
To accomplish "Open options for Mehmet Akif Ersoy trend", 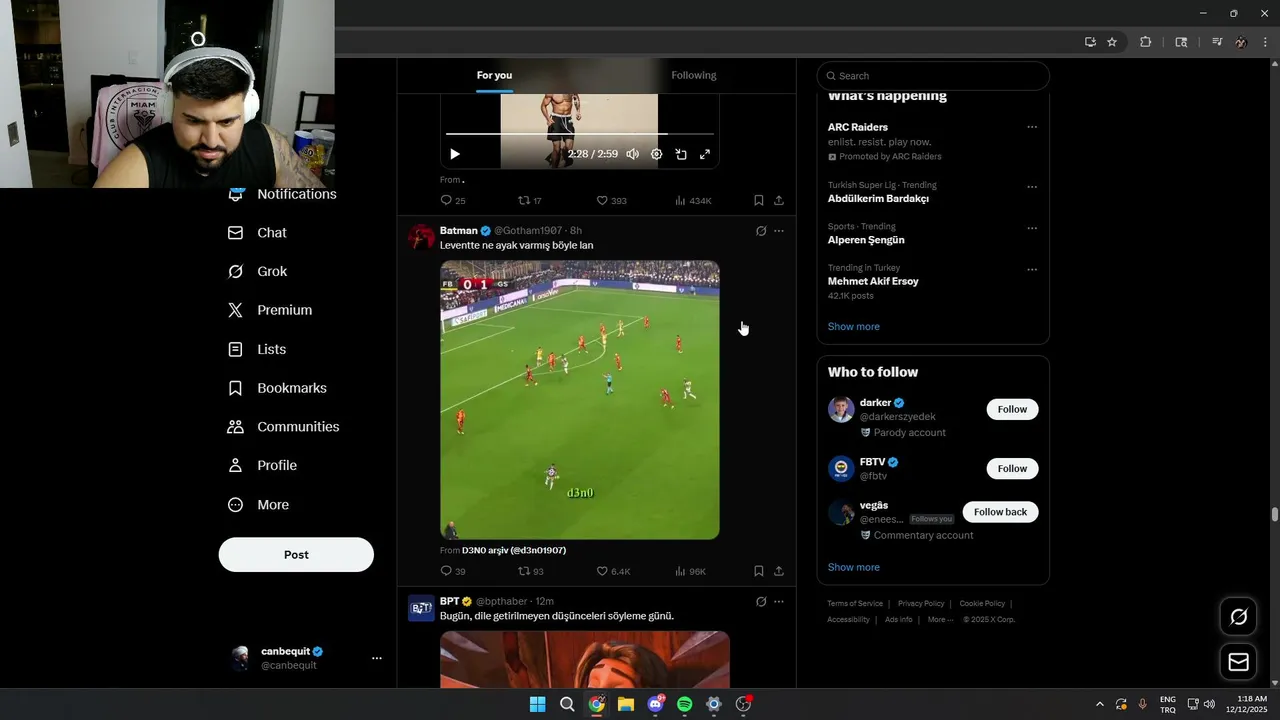I will (1032, 270).
